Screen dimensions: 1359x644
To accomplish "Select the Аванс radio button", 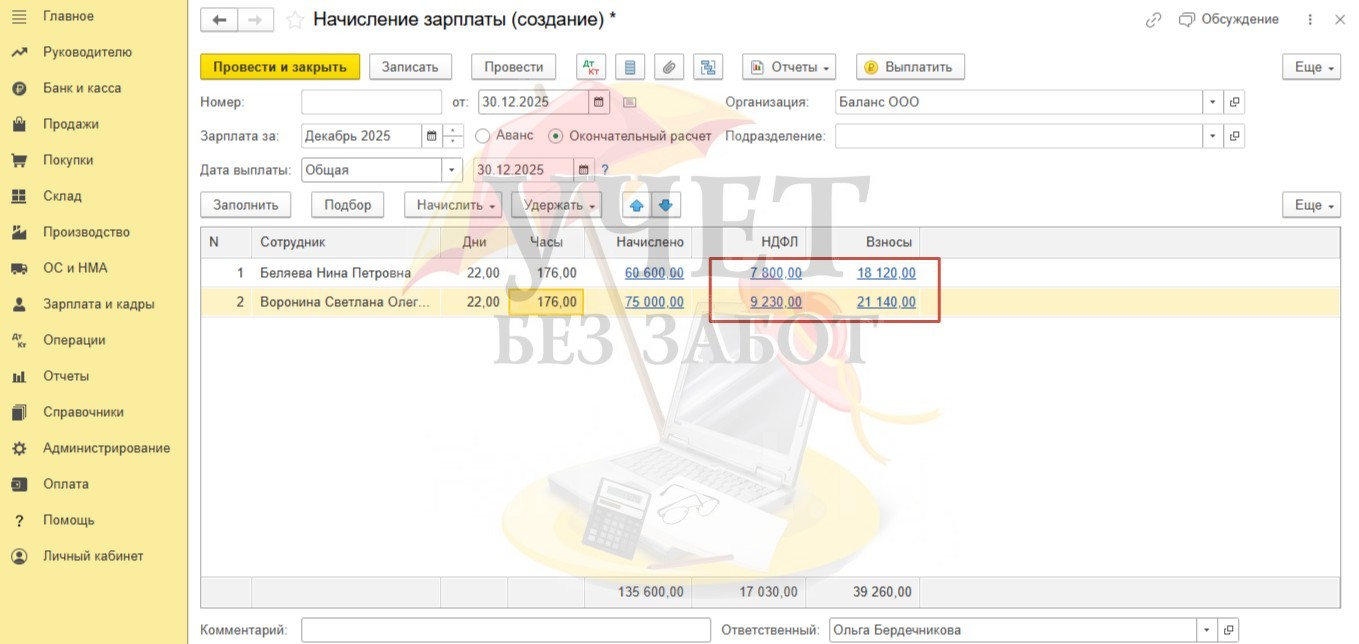I will [483, 136].
